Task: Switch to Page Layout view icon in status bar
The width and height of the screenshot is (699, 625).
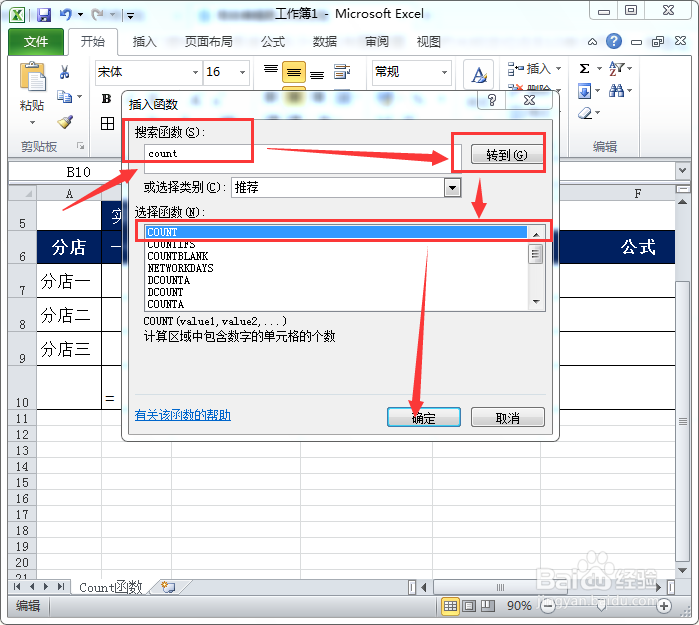Action: click(x=469, y=606)
